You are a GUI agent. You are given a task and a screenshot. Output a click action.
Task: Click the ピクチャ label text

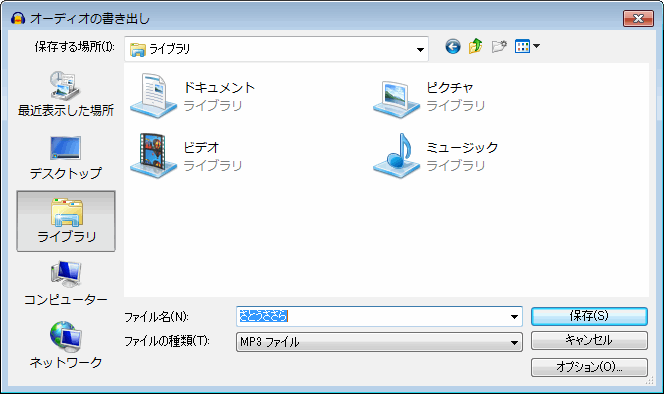click(x=450, y=88)
